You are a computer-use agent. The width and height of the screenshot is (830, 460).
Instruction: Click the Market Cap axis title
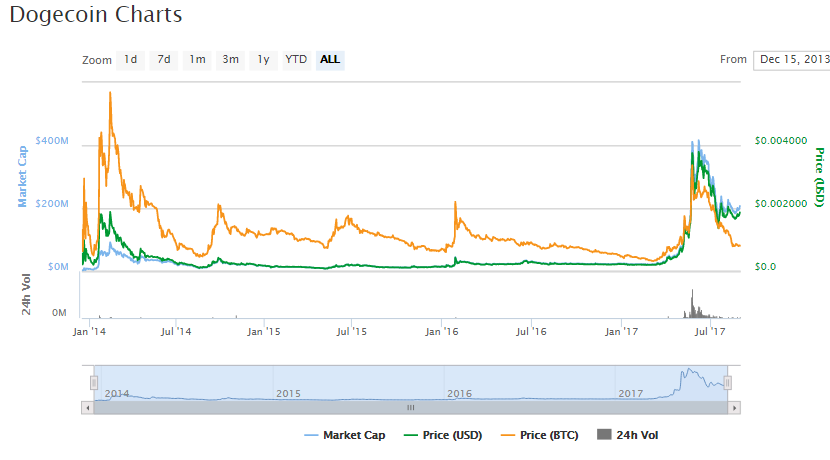22,176
